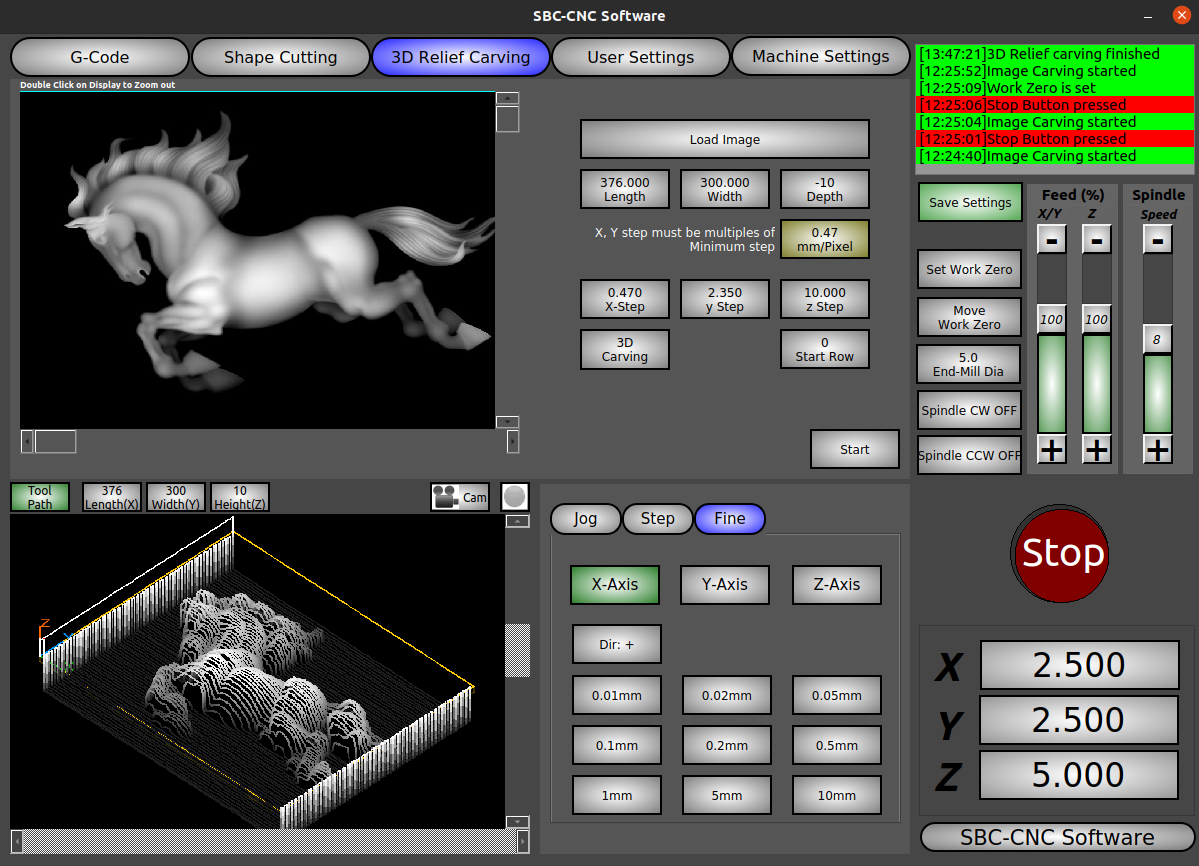Click the End-Mill Dia 5.0 field

click(968, 364)
